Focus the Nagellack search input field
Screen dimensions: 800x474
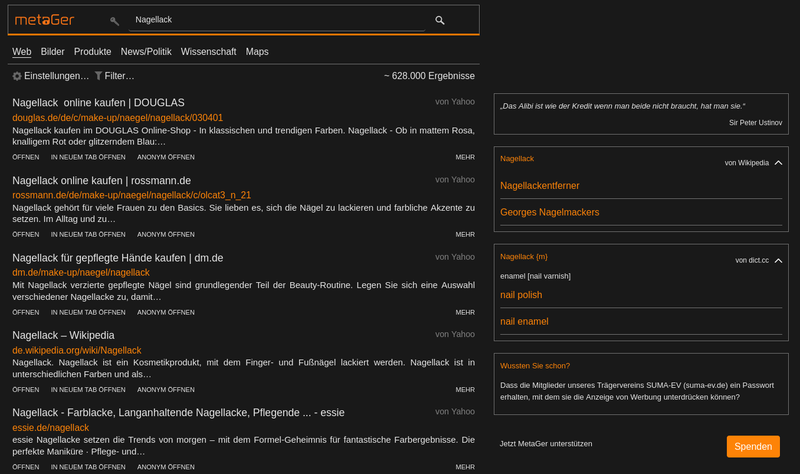(277, 20)
